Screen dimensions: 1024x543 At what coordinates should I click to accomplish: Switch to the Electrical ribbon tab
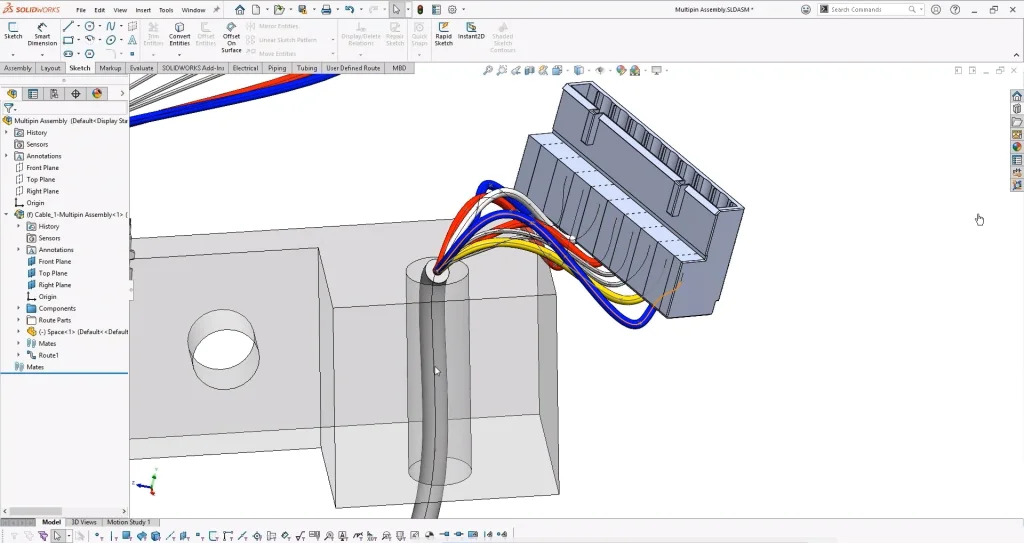pyautogui.click(x=245, y=68)
